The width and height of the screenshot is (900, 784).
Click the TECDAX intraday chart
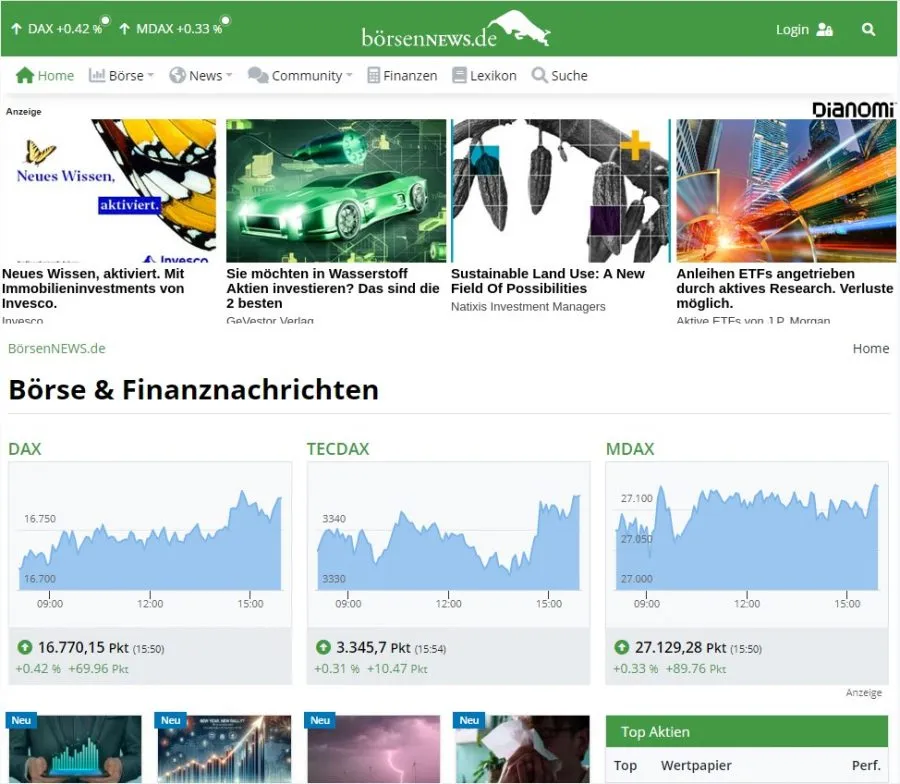pos(448,544)
